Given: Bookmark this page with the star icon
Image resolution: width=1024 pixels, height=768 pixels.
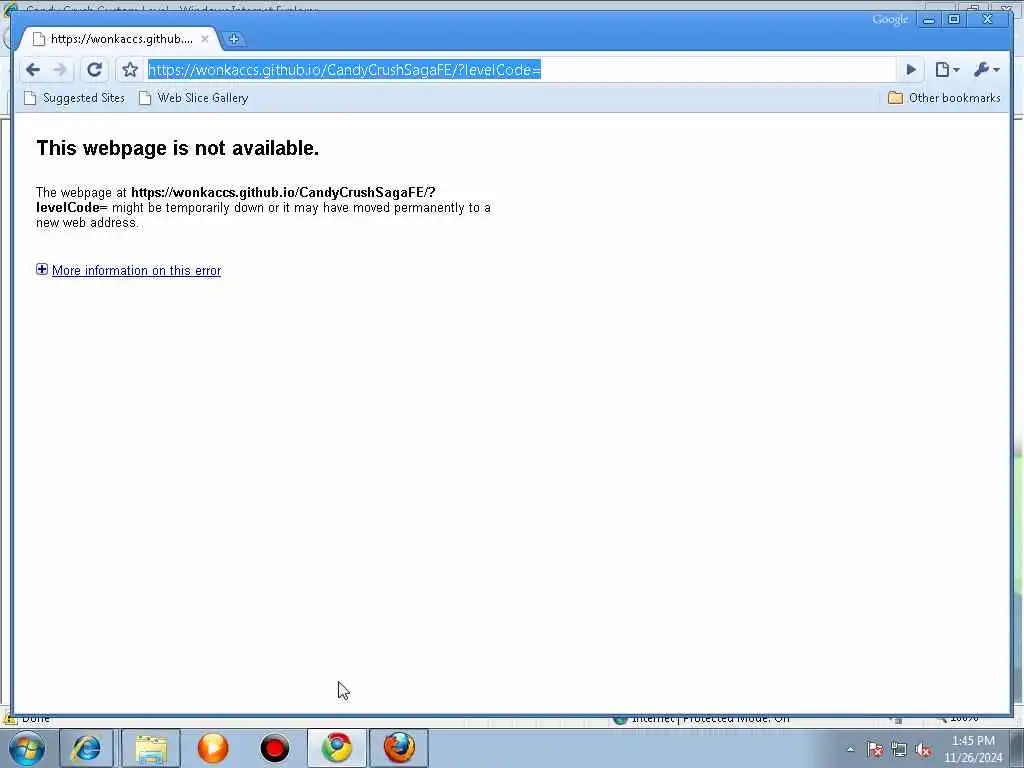Looking at the screenshot, I should 130,69.
